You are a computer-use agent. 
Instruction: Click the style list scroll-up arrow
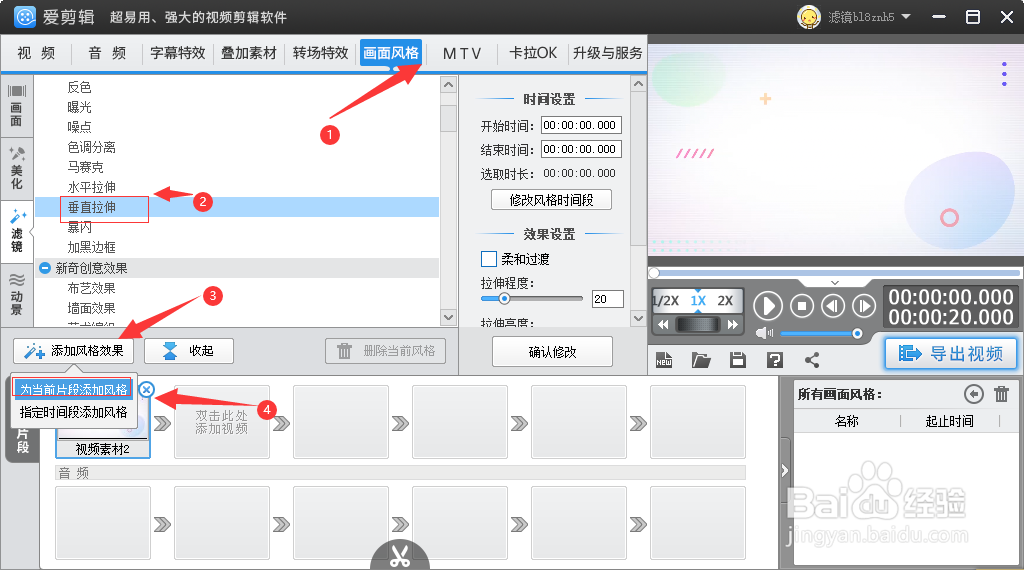point(448,85)
